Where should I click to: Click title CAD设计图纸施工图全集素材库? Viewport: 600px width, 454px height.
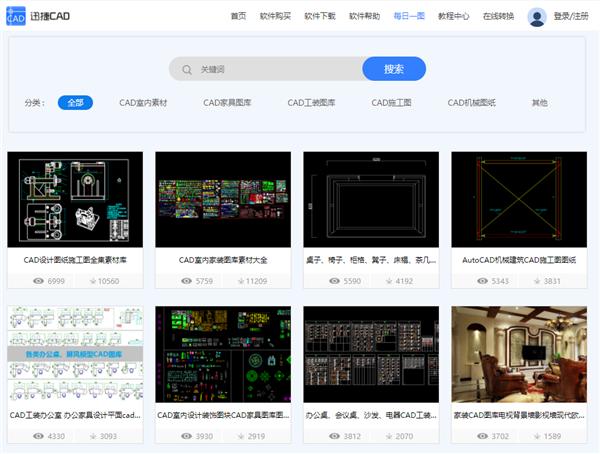(75, 260)
